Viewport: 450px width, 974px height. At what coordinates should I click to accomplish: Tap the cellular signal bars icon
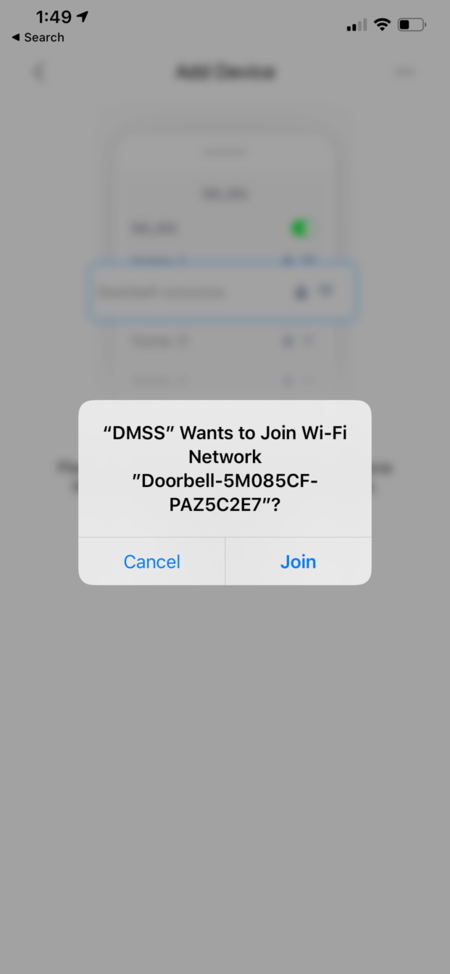click(x=356, y=25)
